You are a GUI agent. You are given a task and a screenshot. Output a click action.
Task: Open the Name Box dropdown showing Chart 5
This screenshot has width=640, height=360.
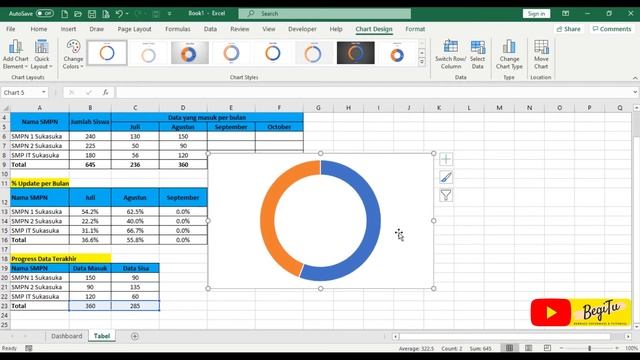point(43,93)
